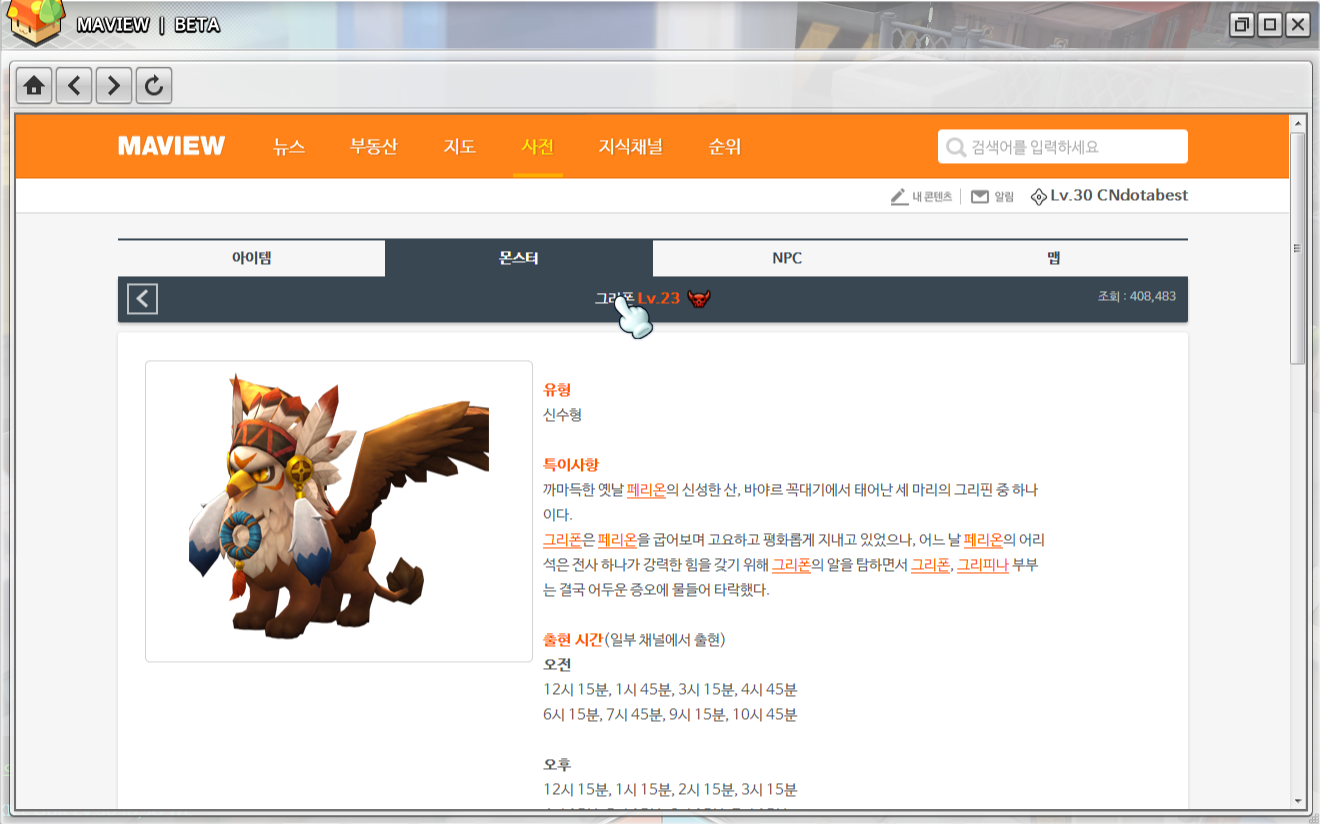Open the 지도 menu
Viewport: 1320px width, 824px height.
point(460,147)
